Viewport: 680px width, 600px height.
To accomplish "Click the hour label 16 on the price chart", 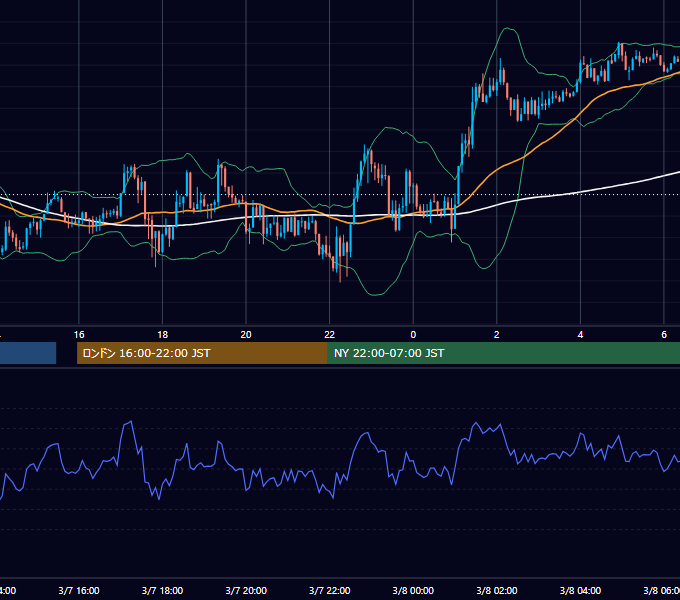I will tap(79, 335).
